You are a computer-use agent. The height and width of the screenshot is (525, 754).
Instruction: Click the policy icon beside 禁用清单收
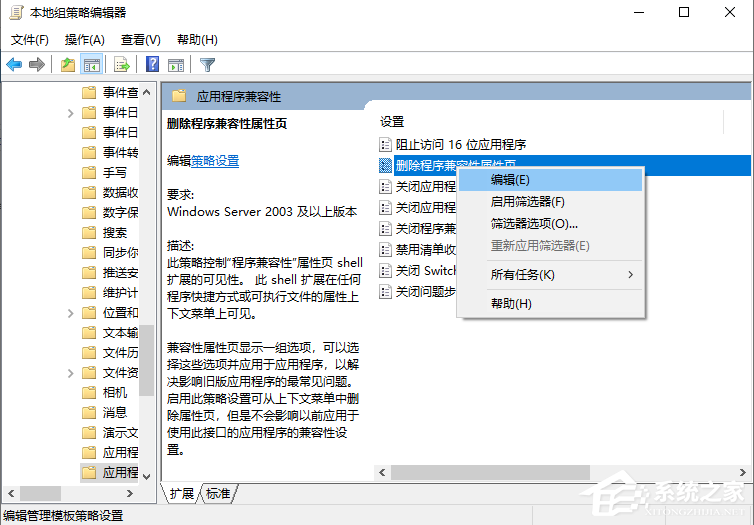click(385, 250)
